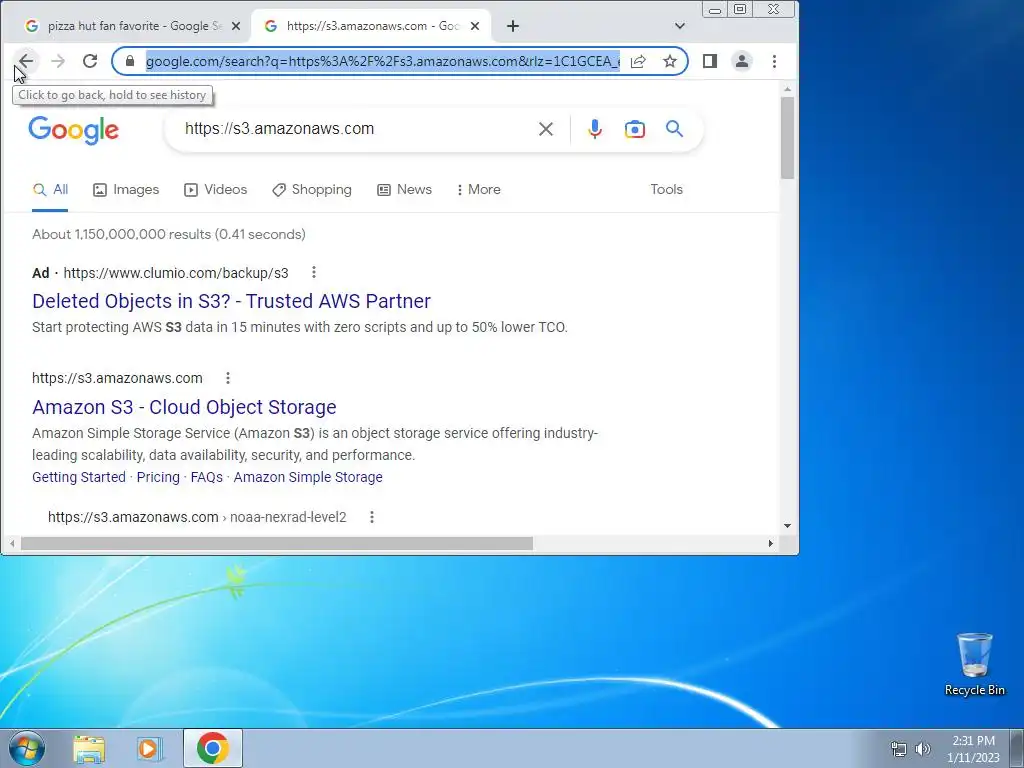Switch to Images results
Screen dimensions: 1024x768
click(126, 189)
